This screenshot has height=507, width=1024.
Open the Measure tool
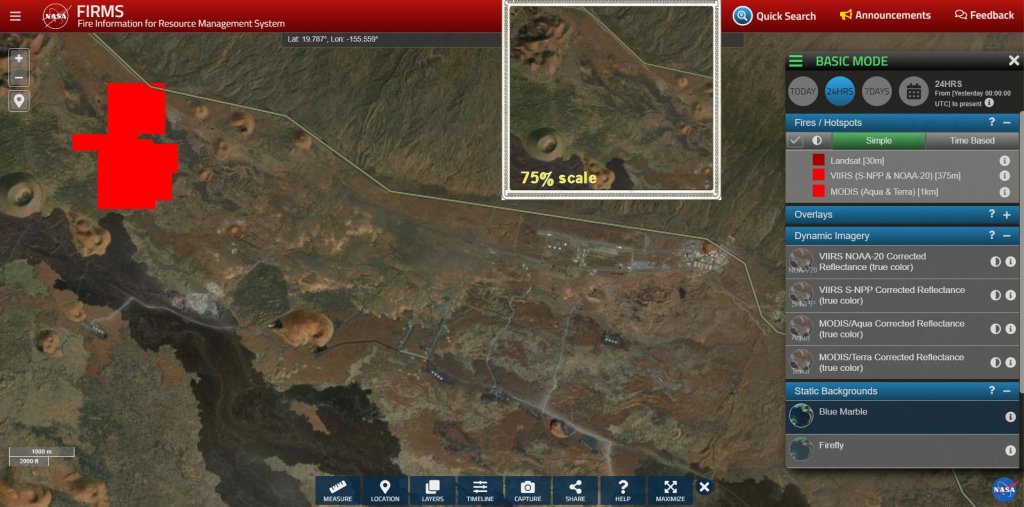pyautogui.click(x=337, y=490)
